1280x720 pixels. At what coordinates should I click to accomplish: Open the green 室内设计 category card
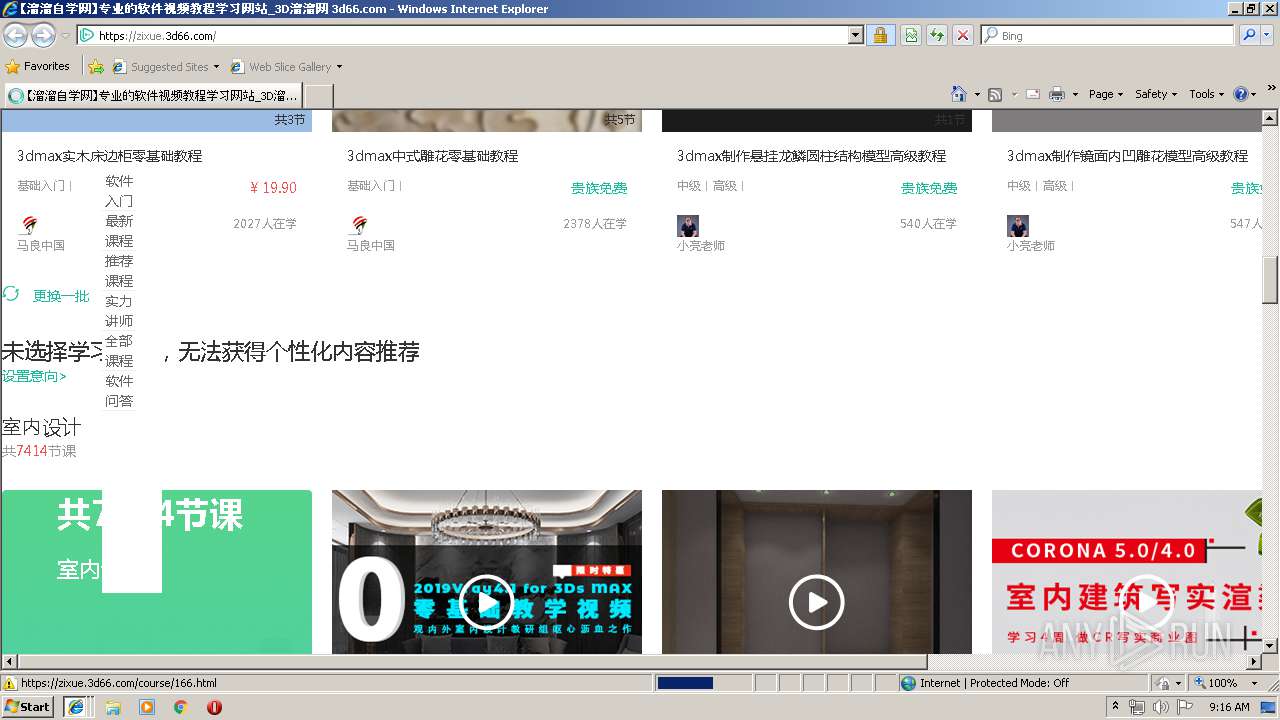157,572
